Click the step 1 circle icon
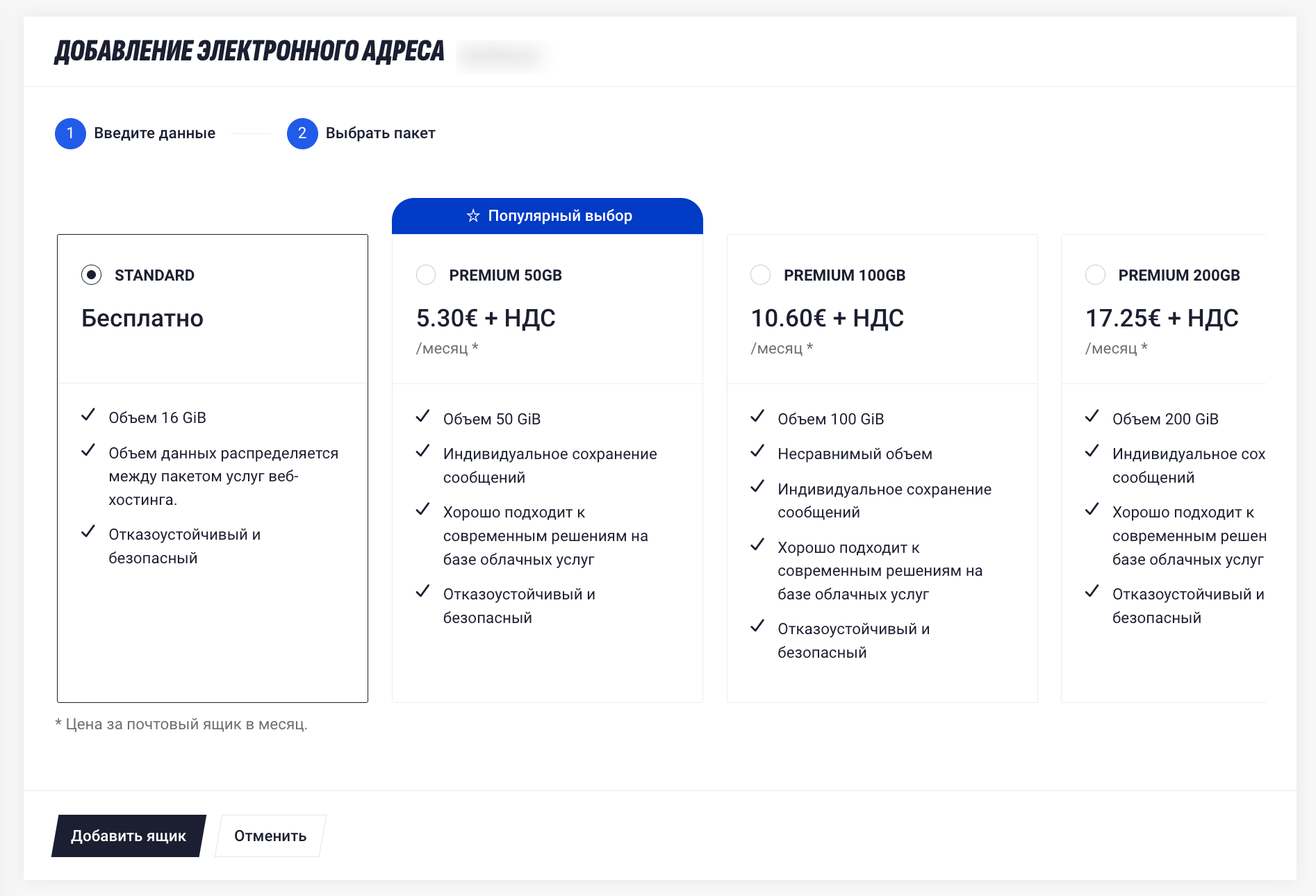 [x=70, y=133]
